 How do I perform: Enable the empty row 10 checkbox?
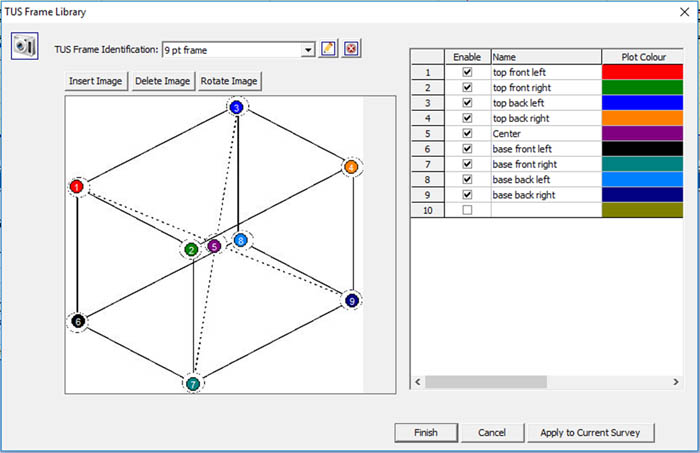point(466,210)
